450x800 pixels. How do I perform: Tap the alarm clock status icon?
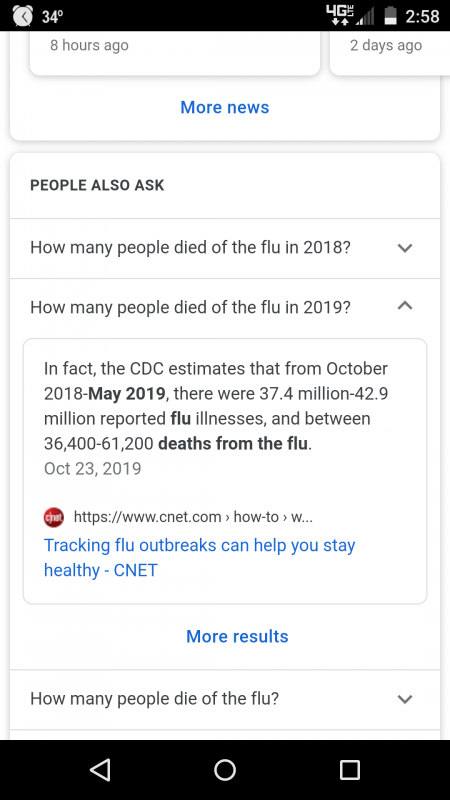click(x=23, y=16)
